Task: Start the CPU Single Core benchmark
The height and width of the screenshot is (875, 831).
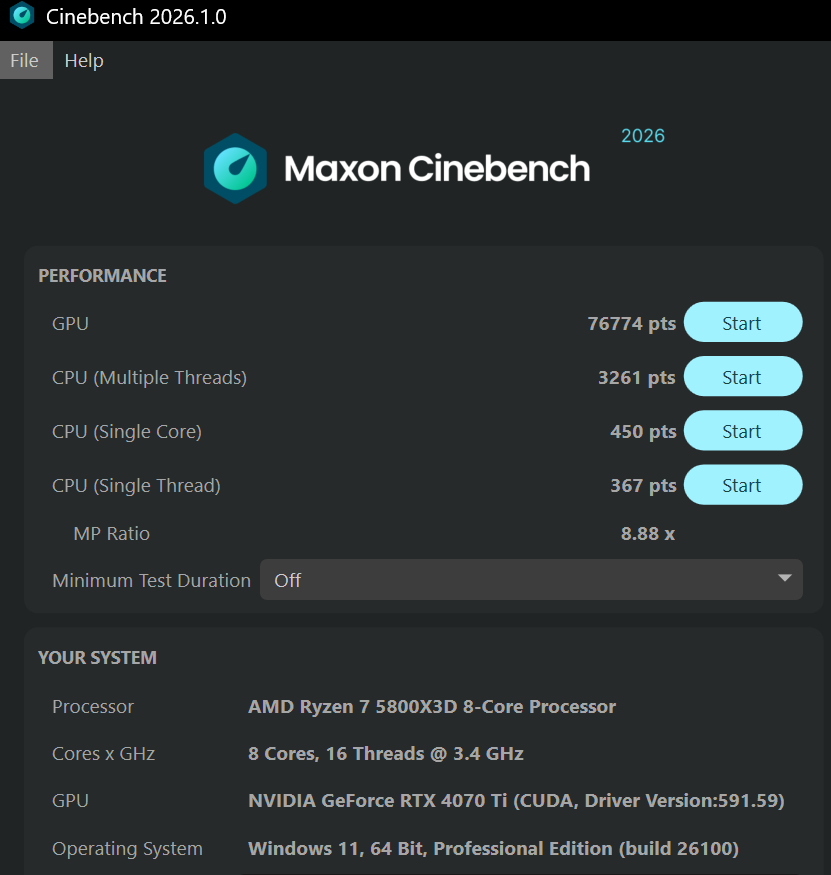Action: coord(743,430)
